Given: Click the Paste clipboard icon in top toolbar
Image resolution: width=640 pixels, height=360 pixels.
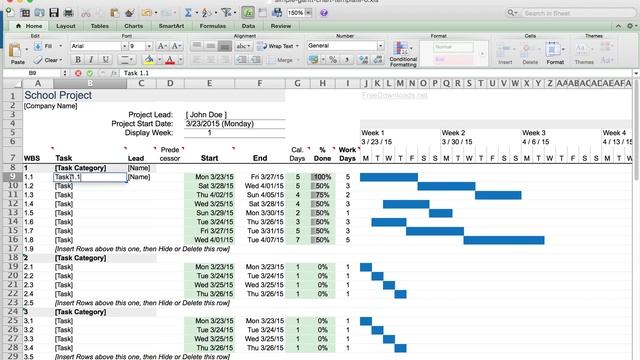Looking at the screenshot, I should coord(115,13).
